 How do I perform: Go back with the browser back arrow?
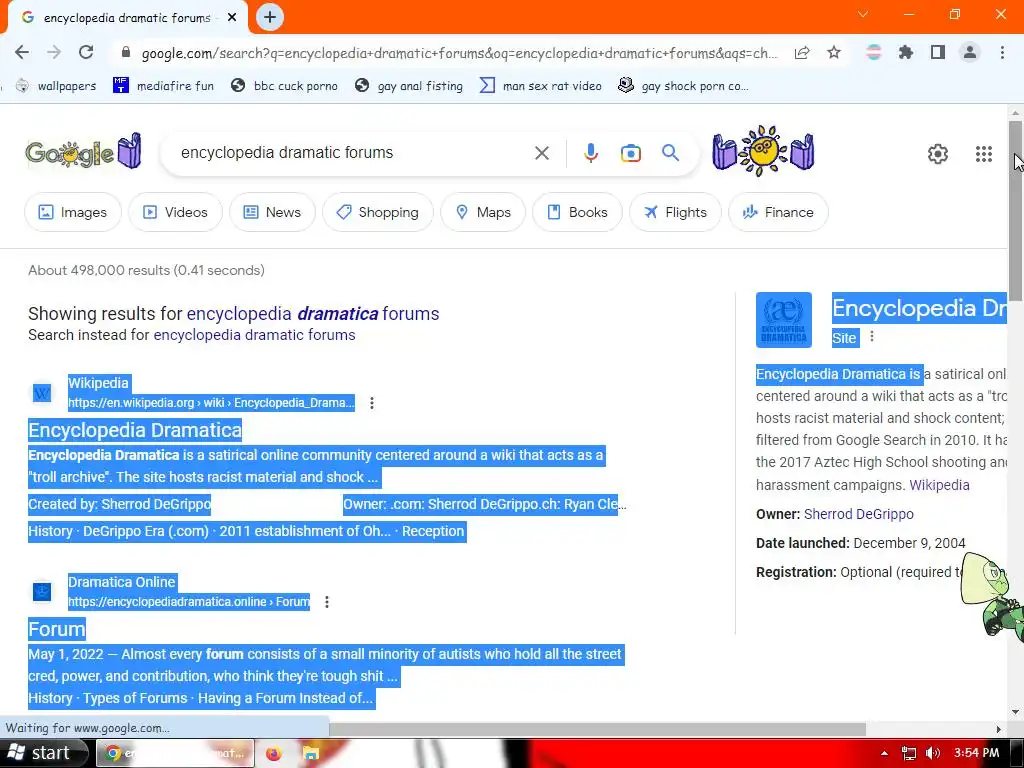pyautogui.click(x=22, y=52)
